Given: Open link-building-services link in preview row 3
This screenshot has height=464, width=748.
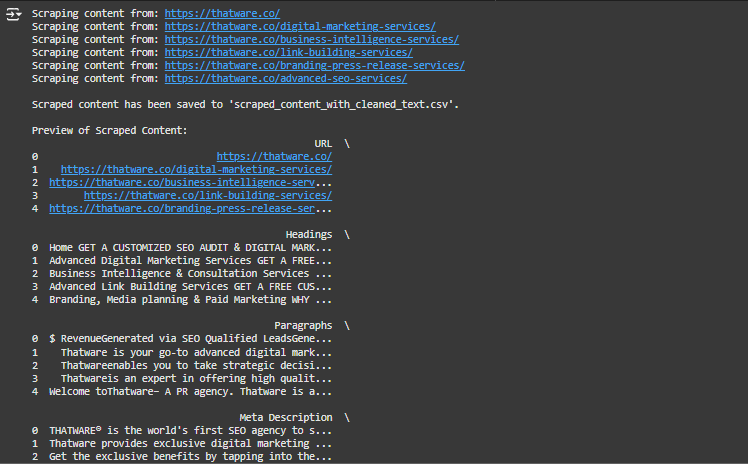Looking at the screenshot, I should point(208,195).
